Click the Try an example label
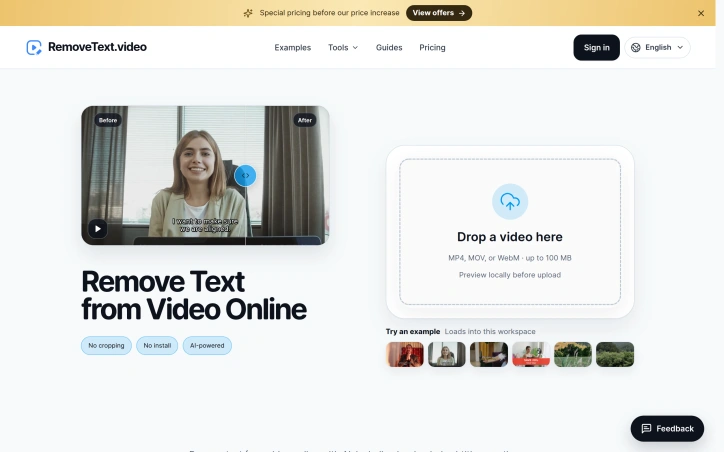724x452 pixels. tap(413, 331)
